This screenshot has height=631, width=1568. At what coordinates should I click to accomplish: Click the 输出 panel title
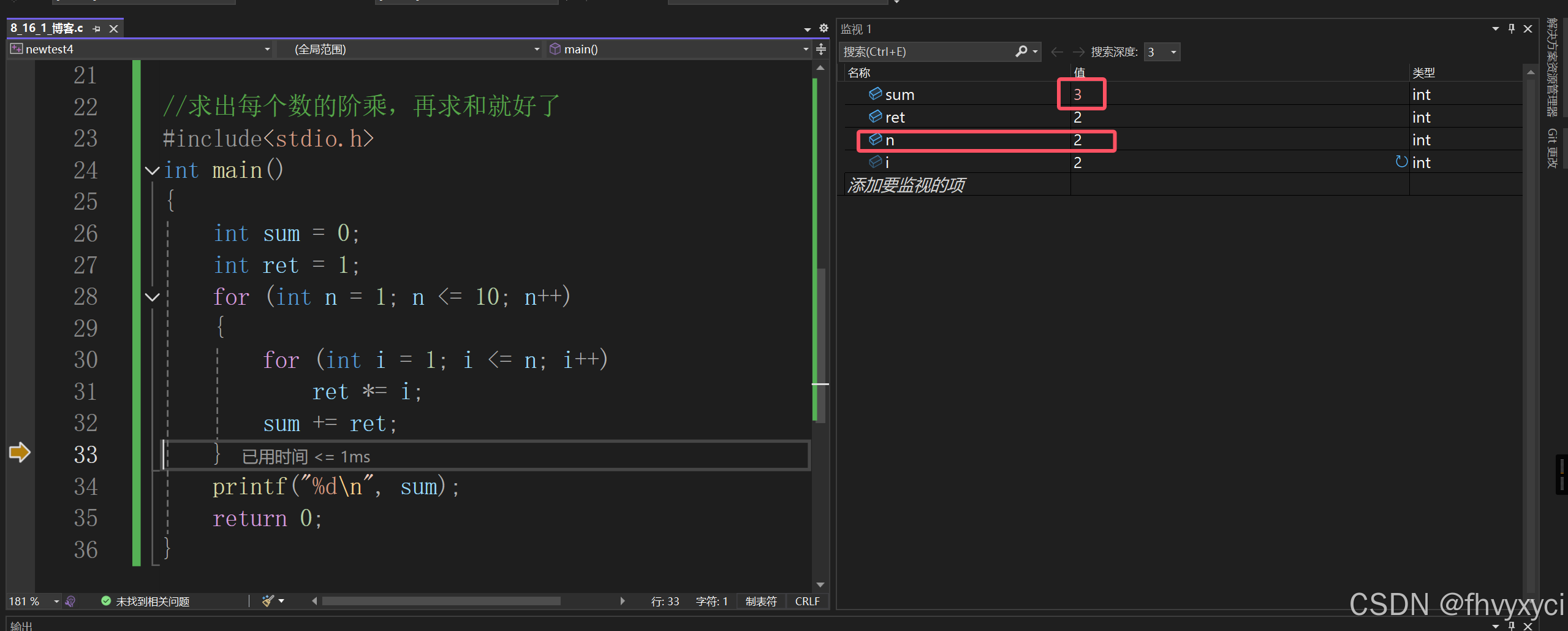21,625
